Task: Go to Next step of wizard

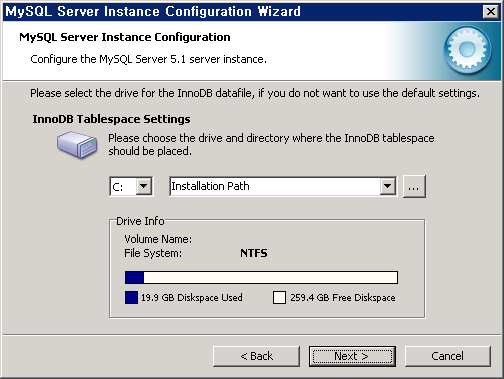Action: (x=352, y=356)
